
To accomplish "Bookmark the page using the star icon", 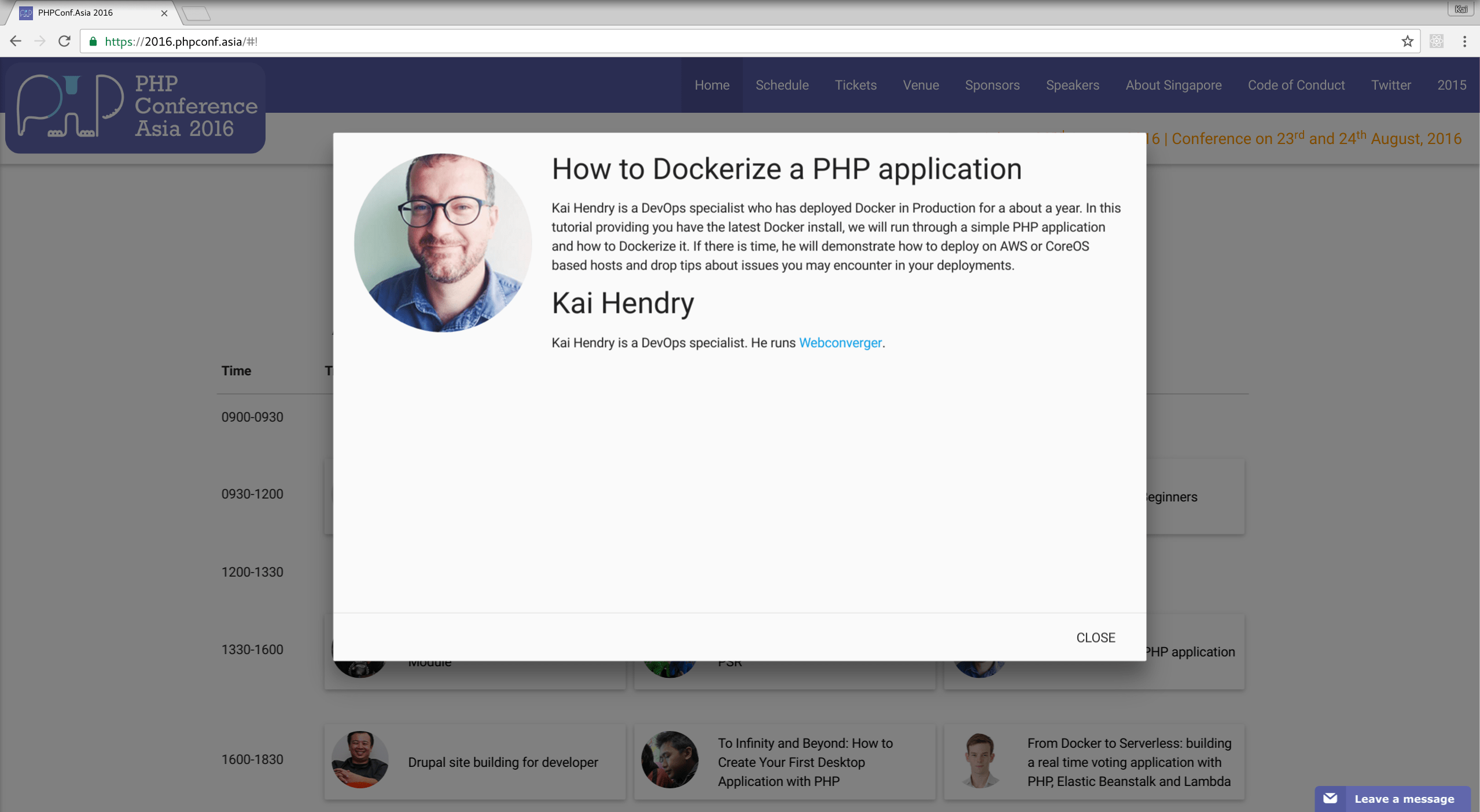I will (x=1407, y=41).
